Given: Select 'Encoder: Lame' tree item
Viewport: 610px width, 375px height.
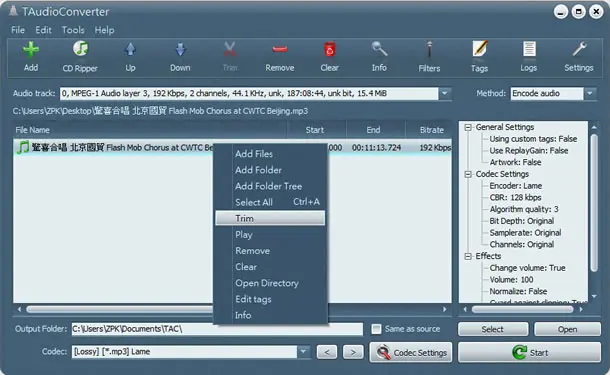Looking at the screenshot, I should tap(516, 186).
